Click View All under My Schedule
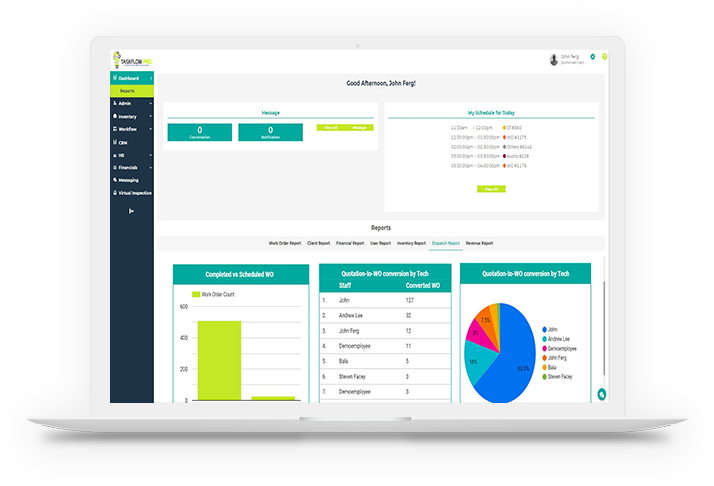The height and width of the screenshot is (486, 714). [x=490, y=188]
